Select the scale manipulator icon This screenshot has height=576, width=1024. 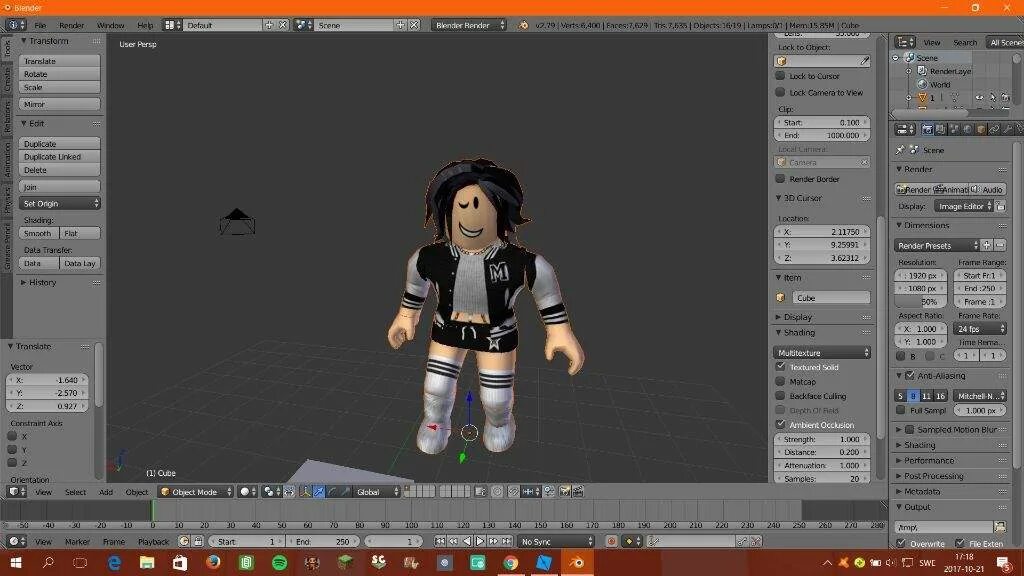point(345,492)
